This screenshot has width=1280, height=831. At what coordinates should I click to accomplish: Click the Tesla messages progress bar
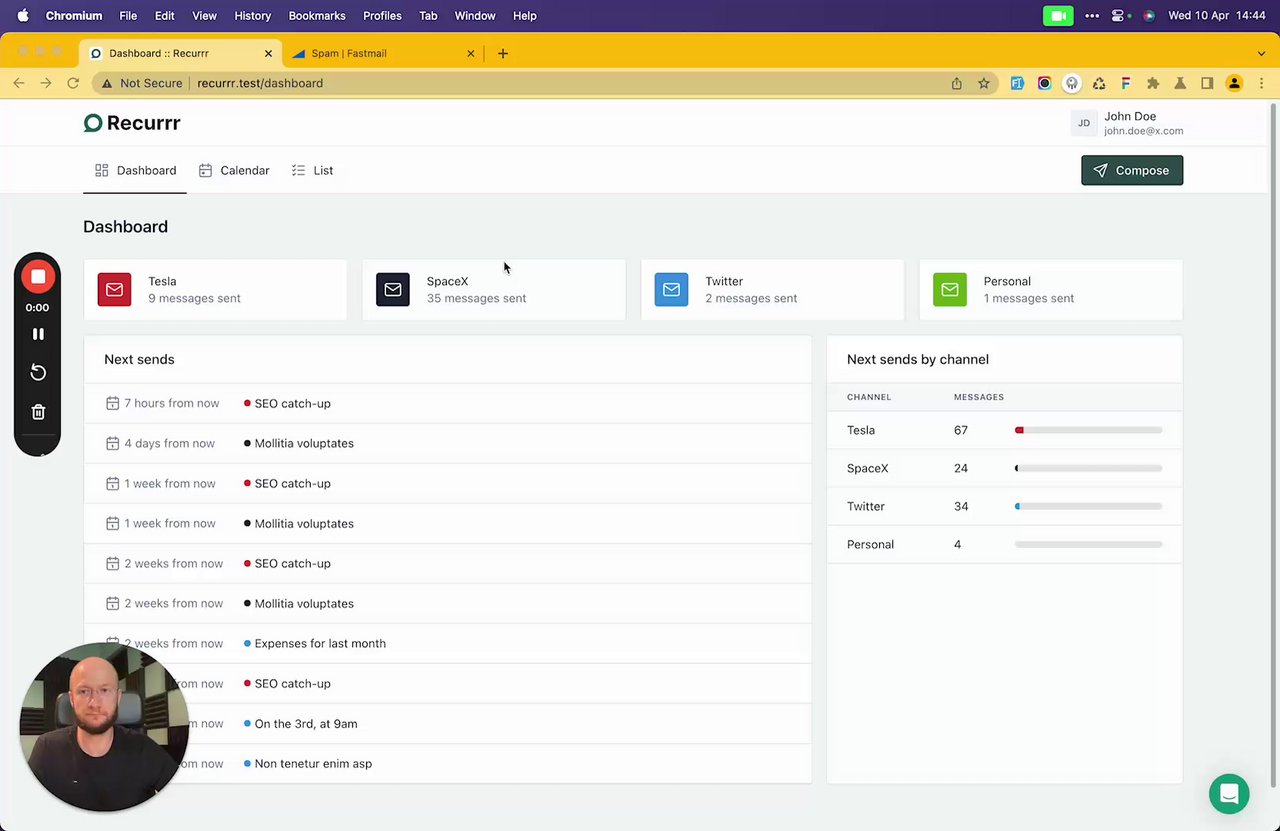click(x=1088, y=430)
